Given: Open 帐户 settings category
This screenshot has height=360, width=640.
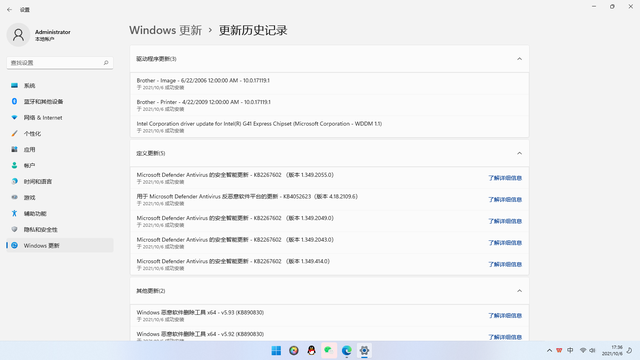Looking at the screenshot, I should pyautogui.click(x=60, y=165).
